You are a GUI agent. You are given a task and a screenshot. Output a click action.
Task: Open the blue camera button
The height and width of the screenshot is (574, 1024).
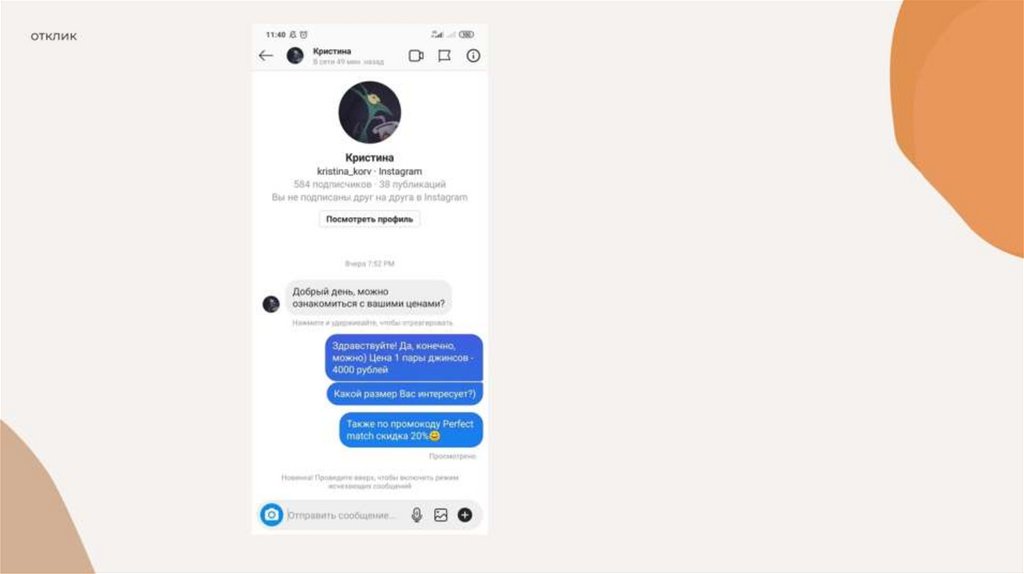tap(272, 515)
